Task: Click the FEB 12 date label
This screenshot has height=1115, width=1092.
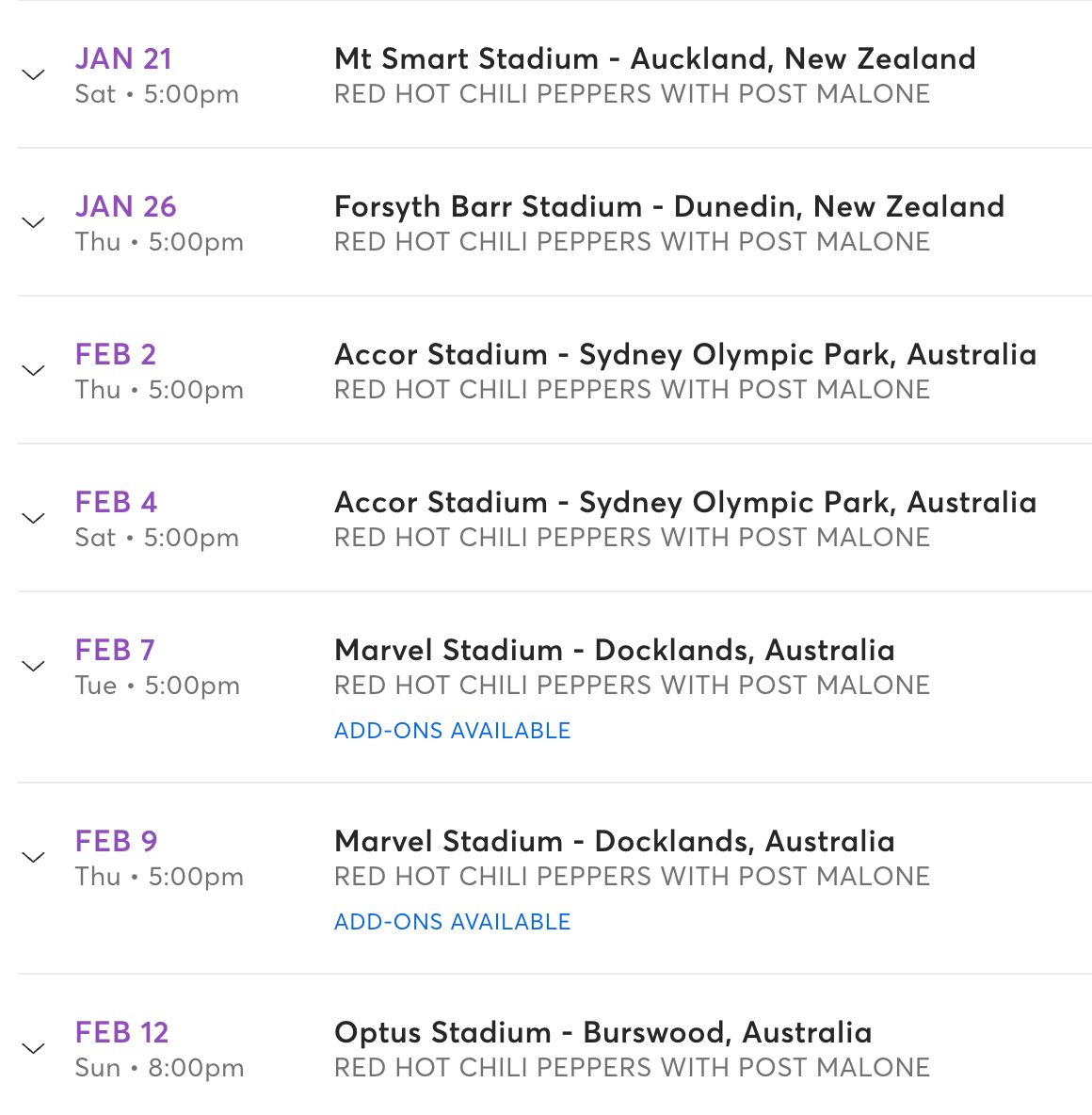Action: coord(121,1033)
